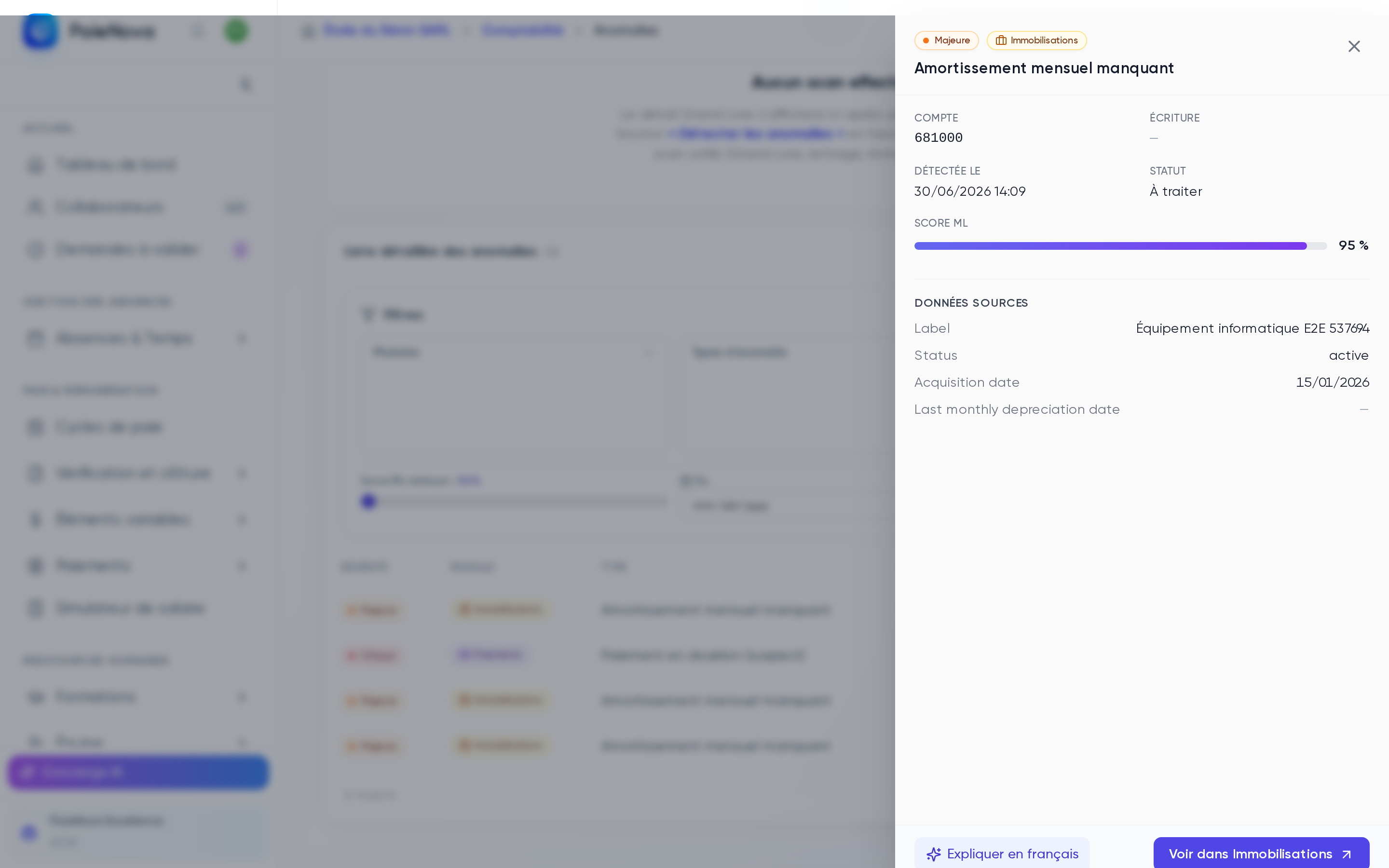Click the blue score threshold slider handle

pos(368,502)
